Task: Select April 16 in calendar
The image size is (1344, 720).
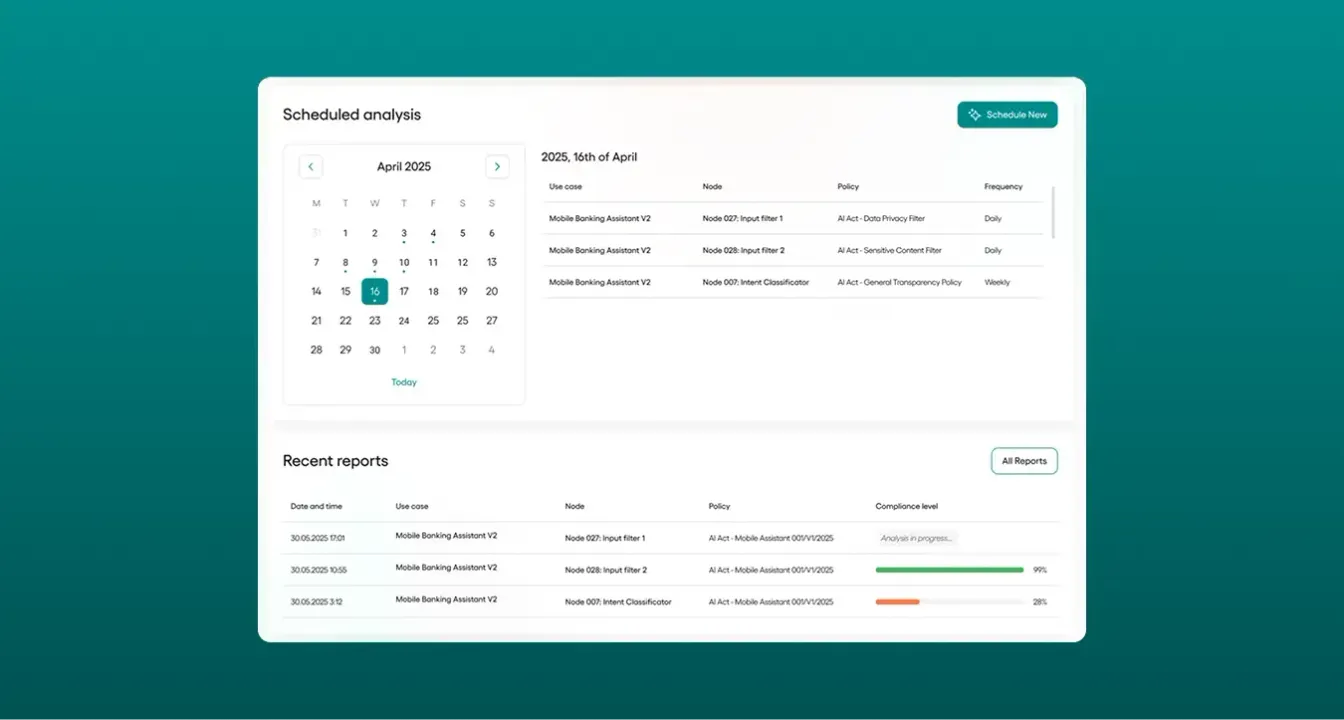Action: point(375,291)
